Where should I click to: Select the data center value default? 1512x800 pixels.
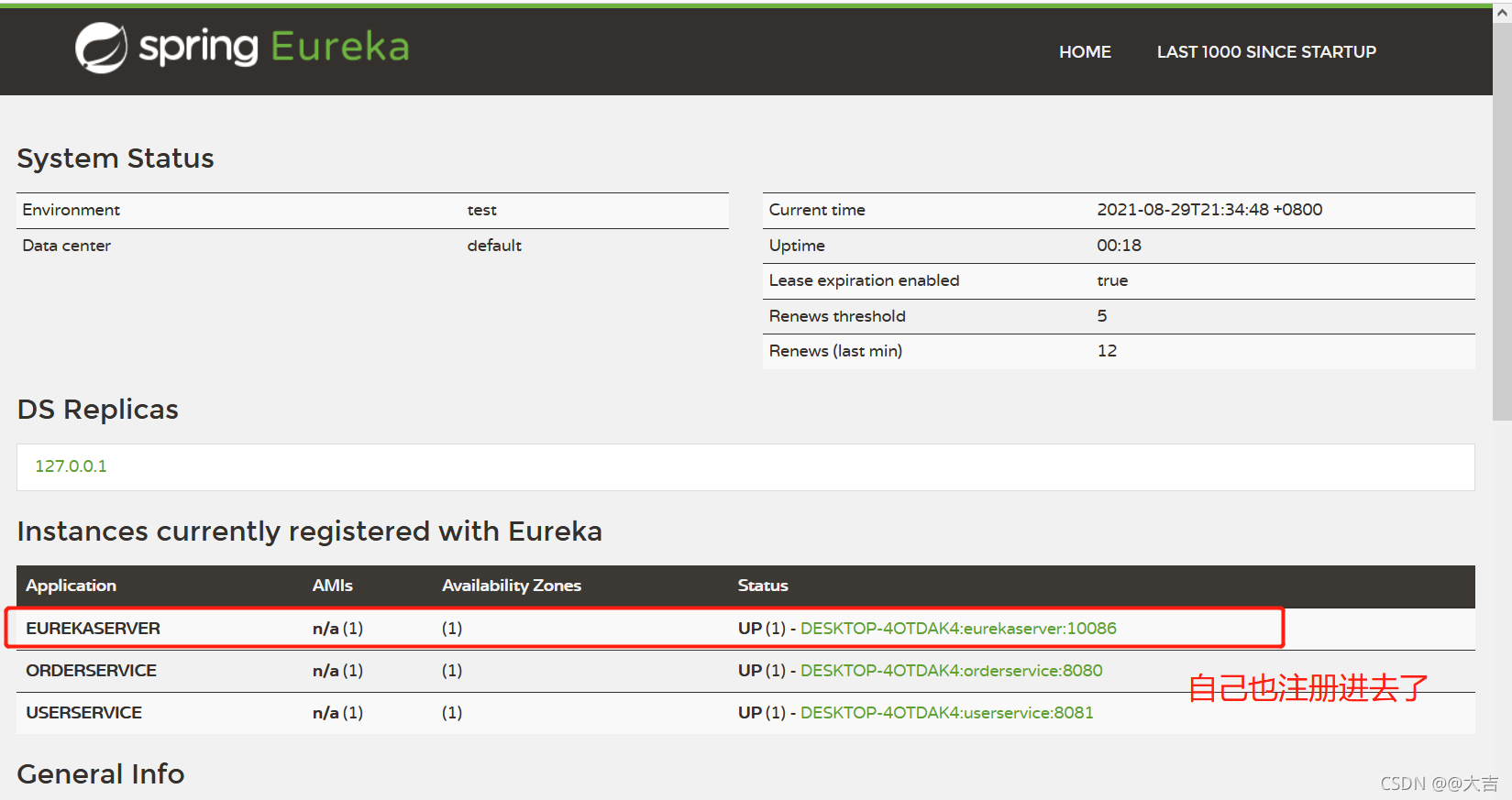[x=494, y=246]
